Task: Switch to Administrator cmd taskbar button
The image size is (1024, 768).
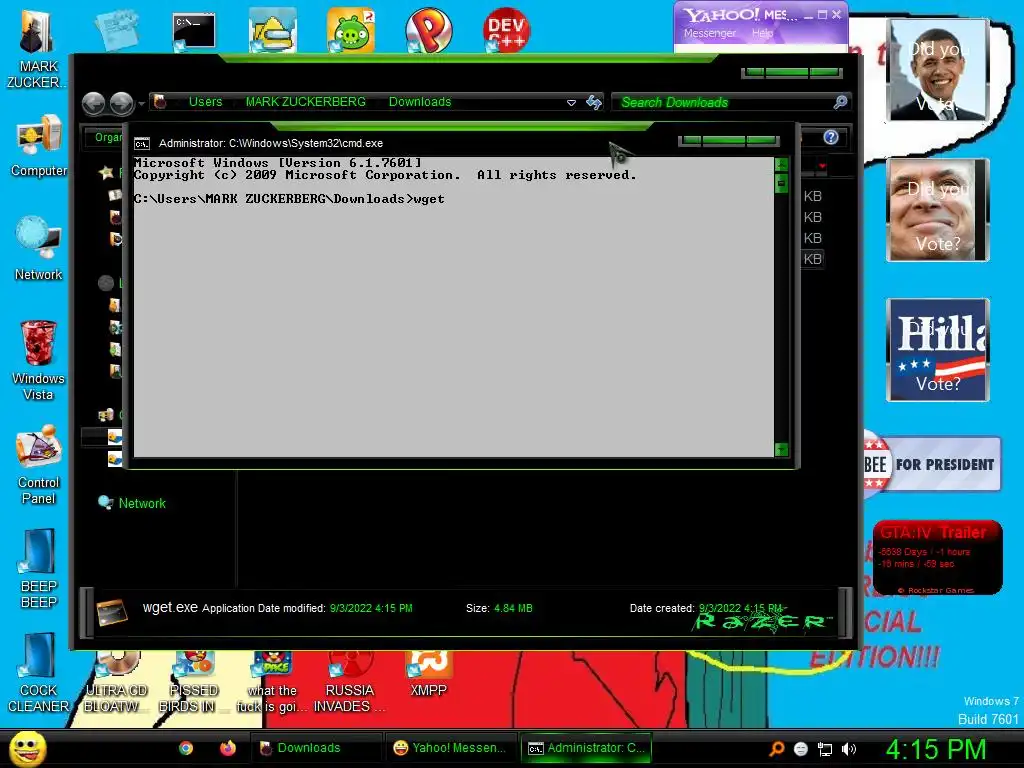Action: [586, 748]
